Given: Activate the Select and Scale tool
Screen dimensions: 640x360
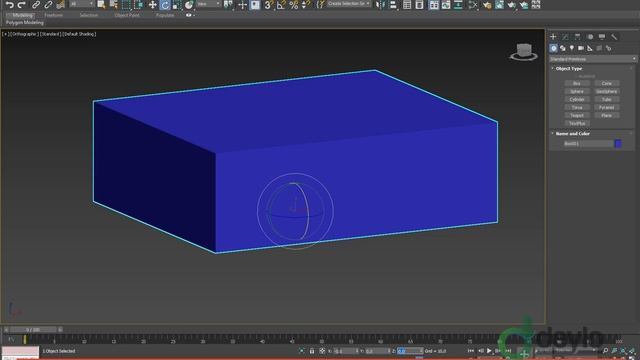Looking at the screenshot, I should pos(176,5).
